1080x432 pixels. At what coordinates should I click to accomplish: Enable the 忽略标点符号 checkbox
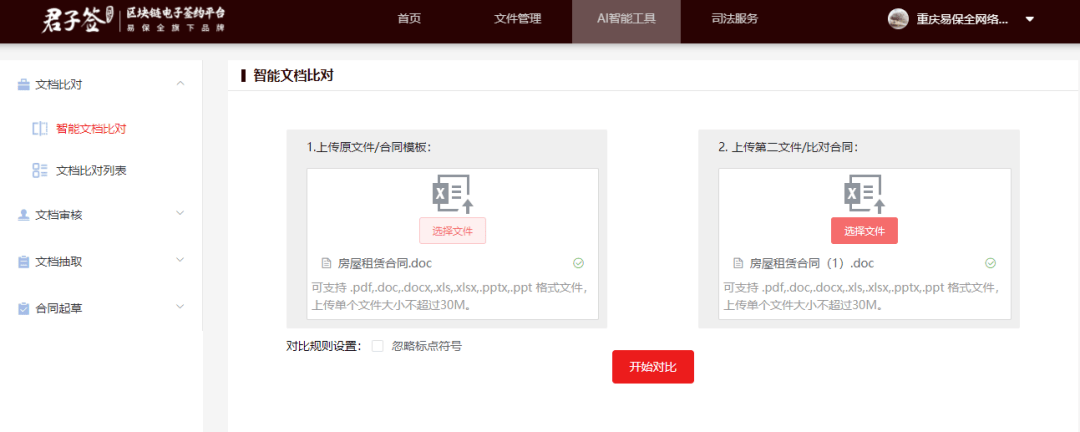click(378, 346)
